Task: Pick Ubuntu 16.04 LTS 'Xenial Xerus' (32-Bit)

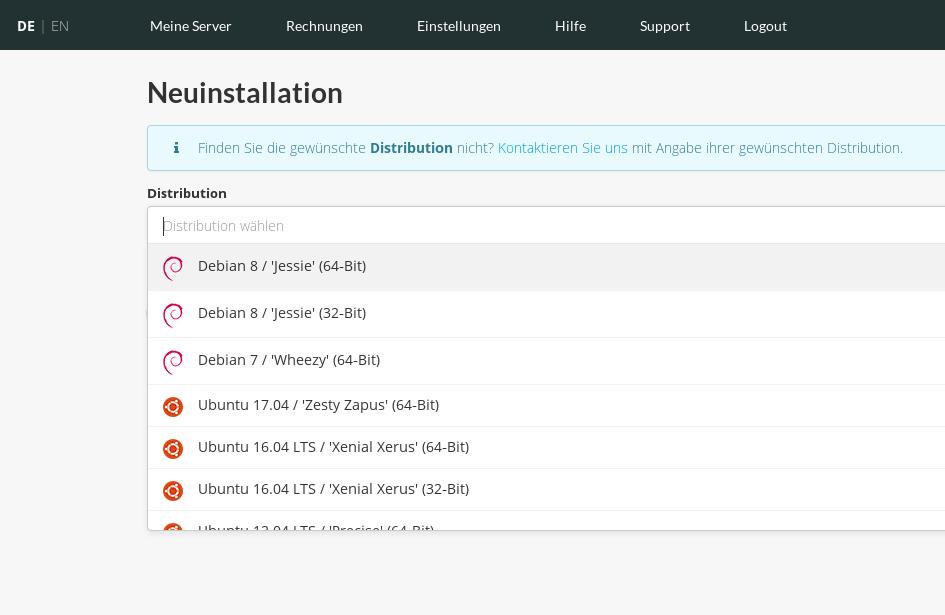Action: [x=546, y=490]
